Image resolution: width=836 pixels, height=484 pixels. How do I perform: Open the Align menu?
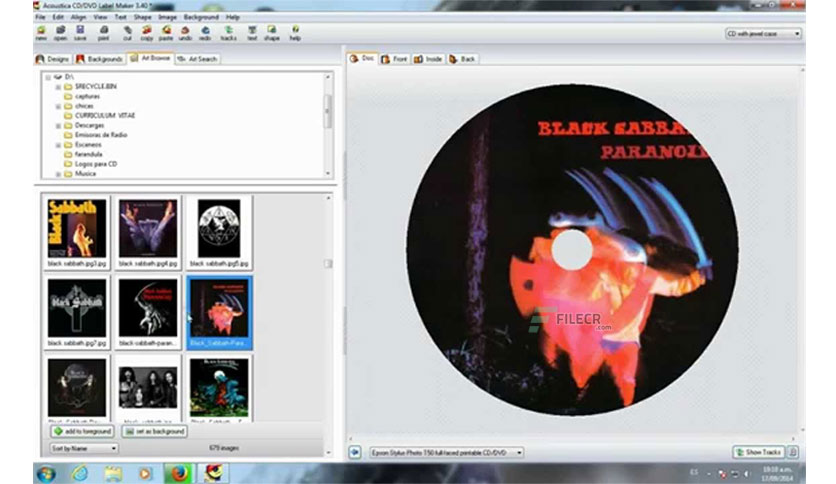point(78,17)
